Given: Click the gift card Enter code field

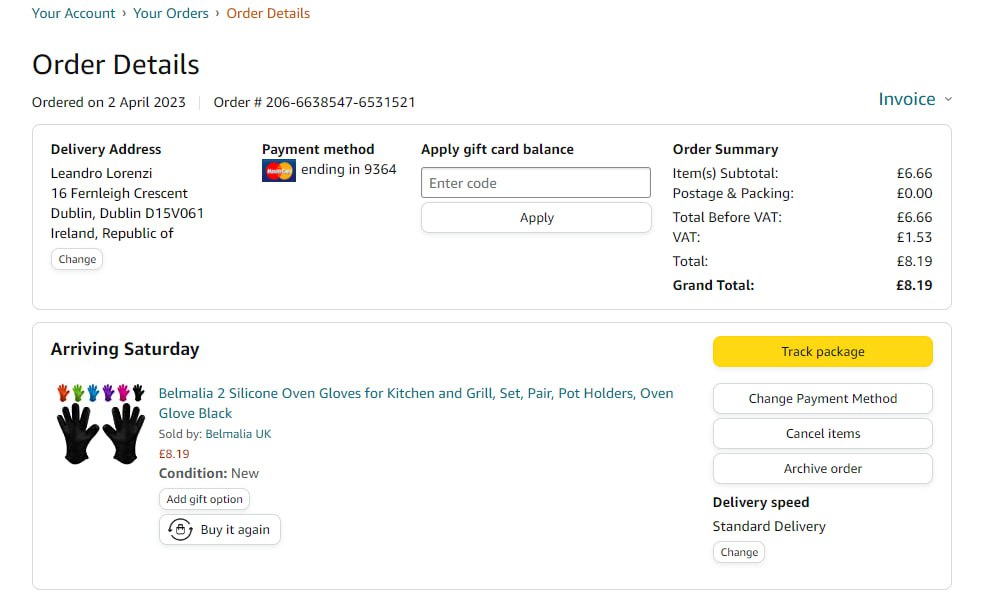Looking at the screenshot, I should [535, 183].
